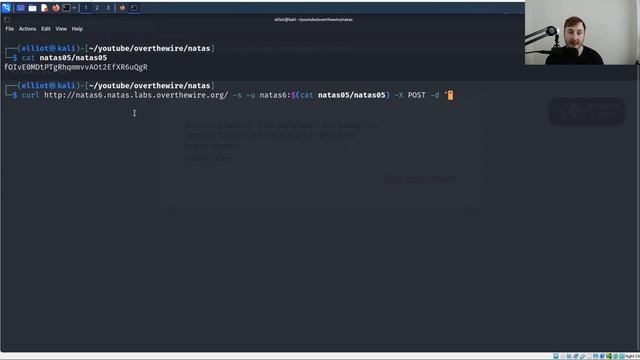The height and width of the screenshot is (360, 640).
Task: Open the View menu
Action: click(61, 29)
